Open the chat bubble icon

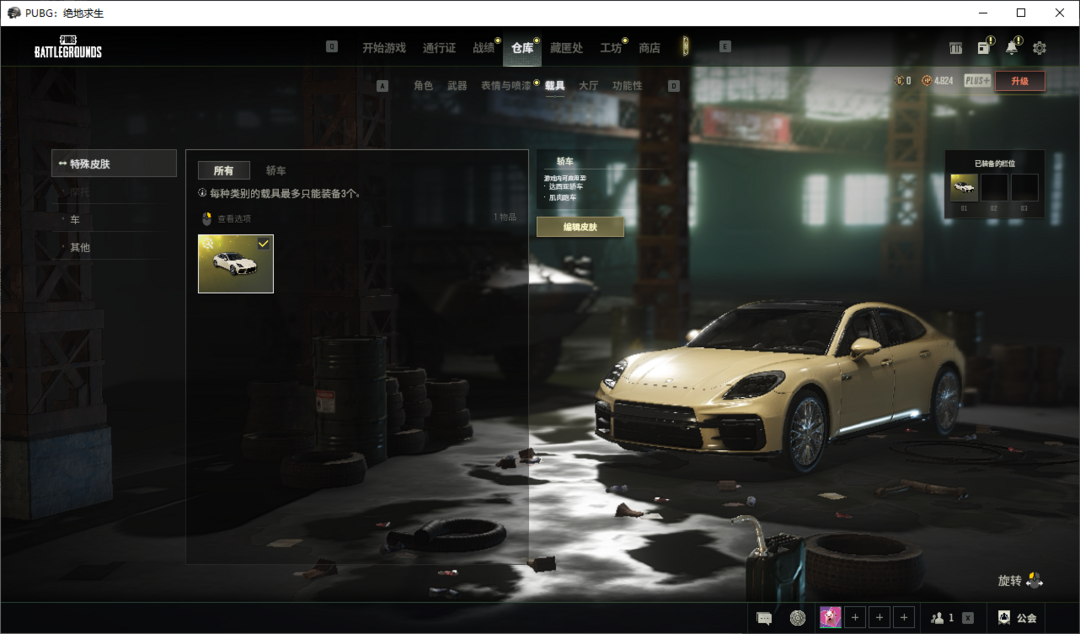(765, 618)
